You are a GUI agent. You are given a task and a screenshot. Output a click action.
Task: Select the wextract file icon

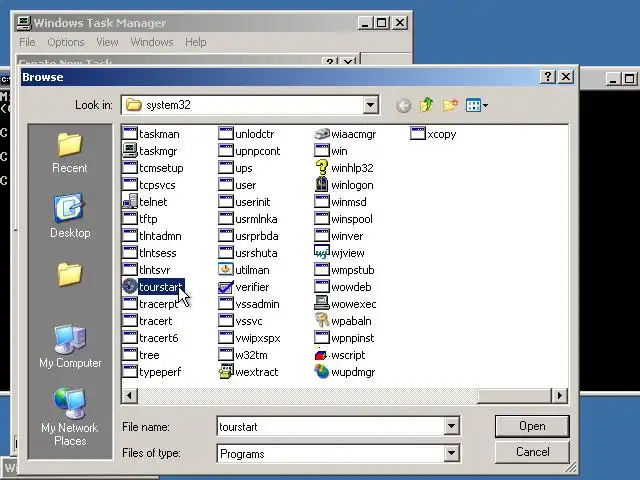(x=226, y=372)
